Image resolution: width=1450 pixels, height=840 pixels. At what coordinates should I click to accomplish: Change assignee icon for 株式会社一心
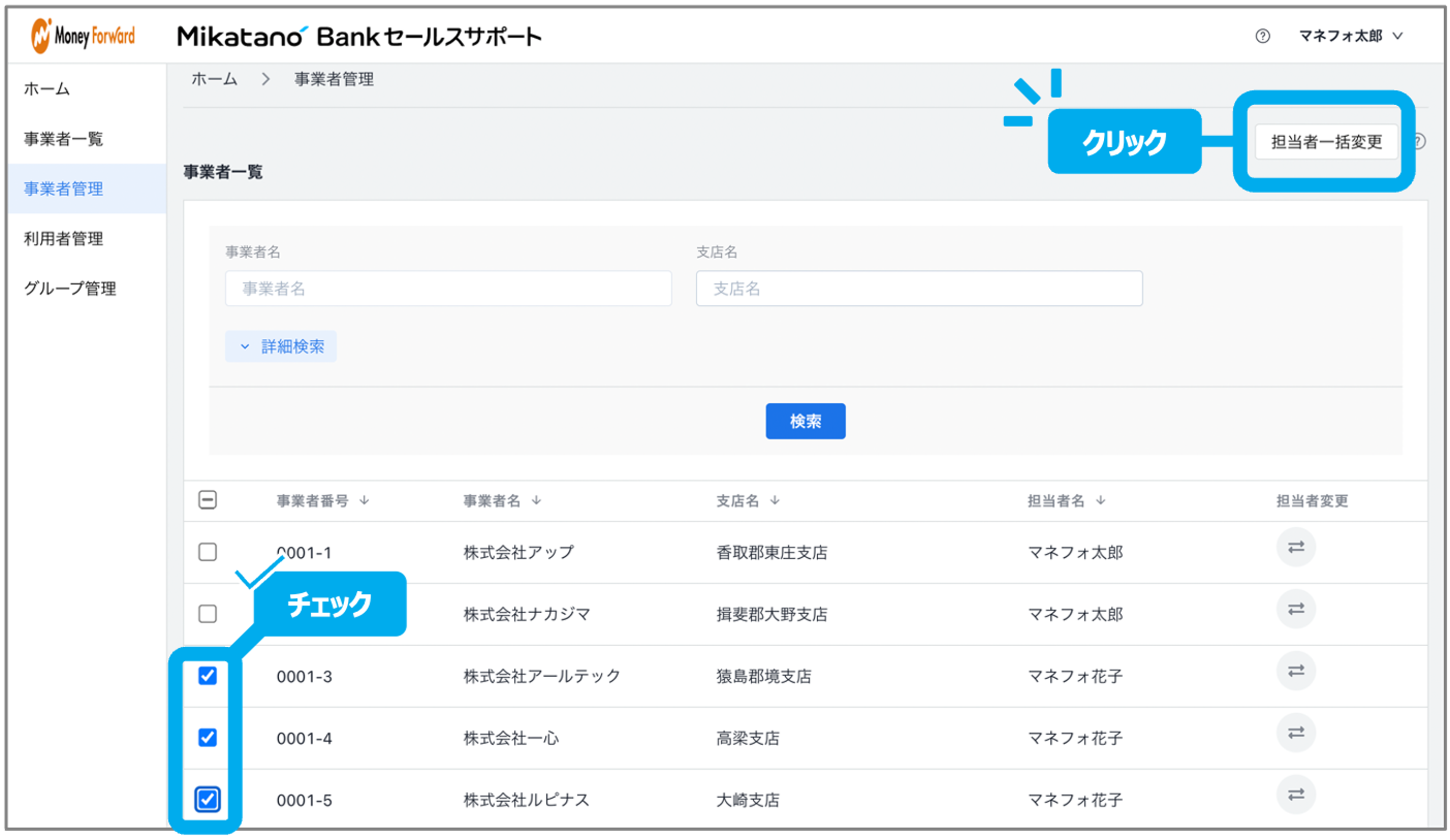click(1296, 733)
